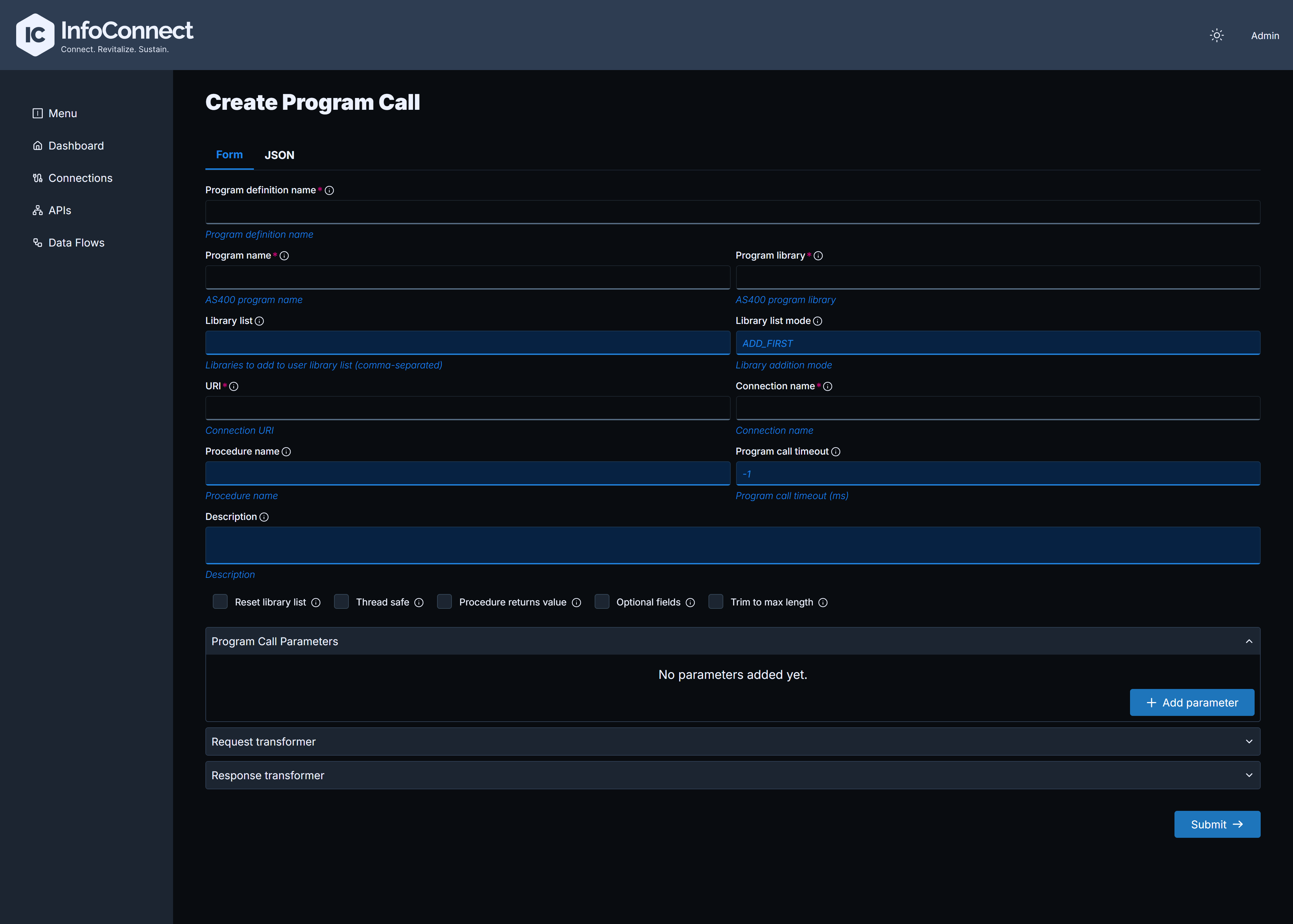Click info icon beside Connection name
The height and width of the screenshot is (924, 1293).
pos(828,386)
